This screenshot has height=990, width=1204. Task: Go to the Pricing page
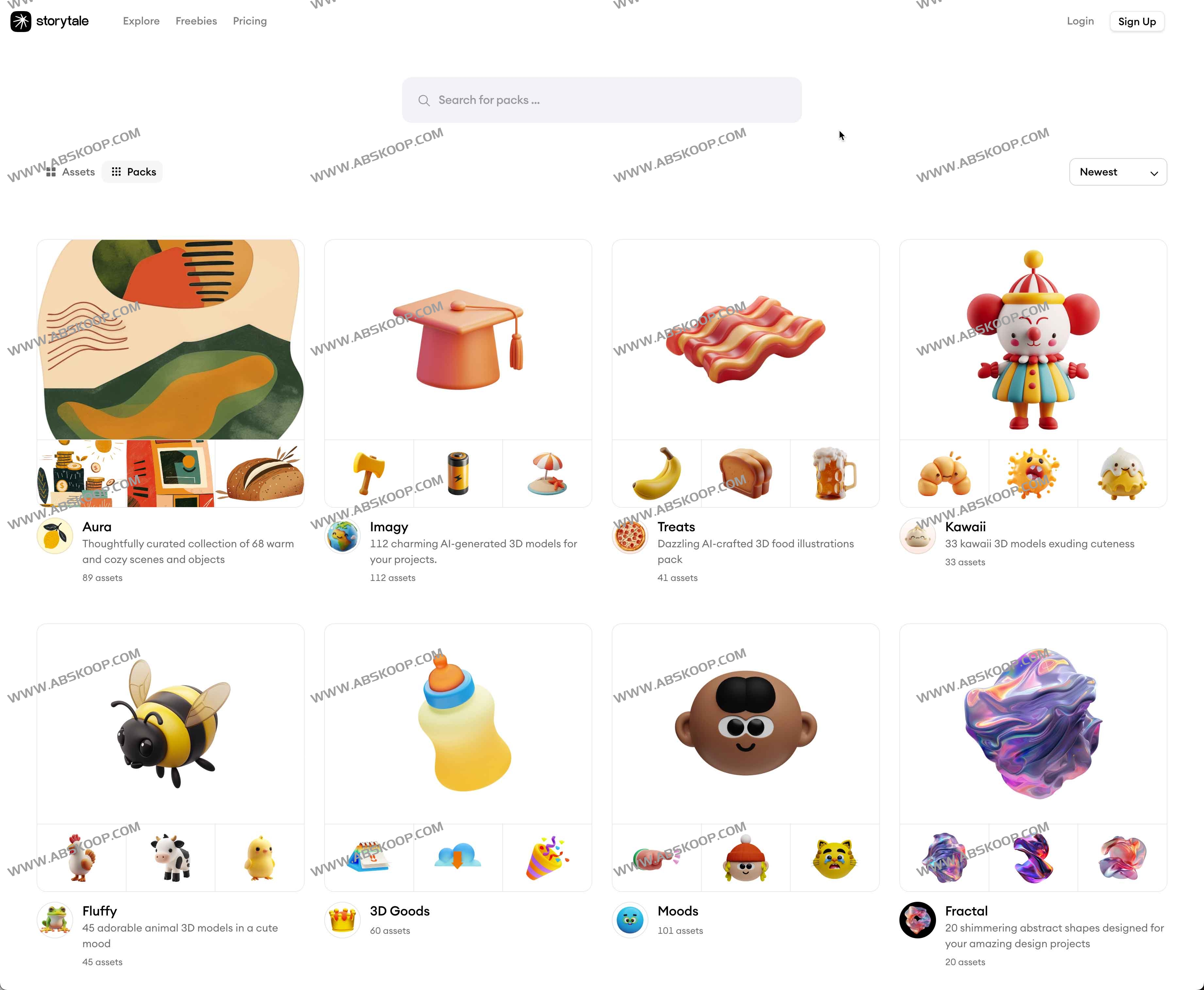[250, 21]
